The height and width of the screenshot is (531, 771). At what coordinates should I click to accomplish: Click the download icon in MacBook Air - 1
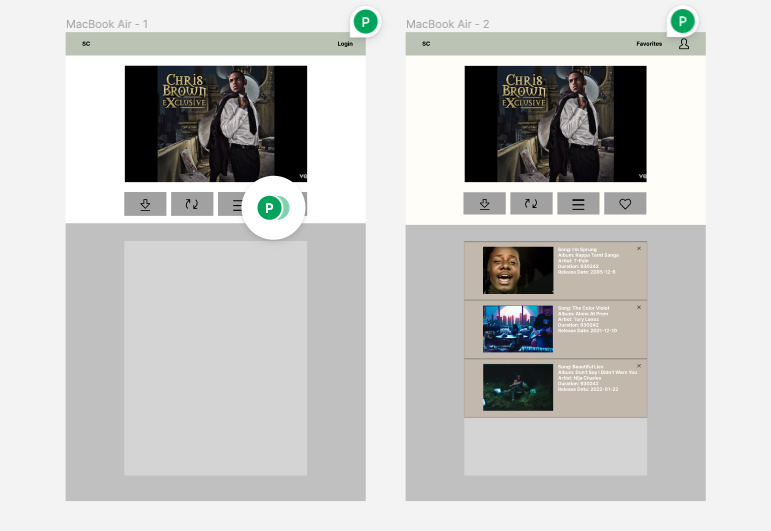(145, 204)
